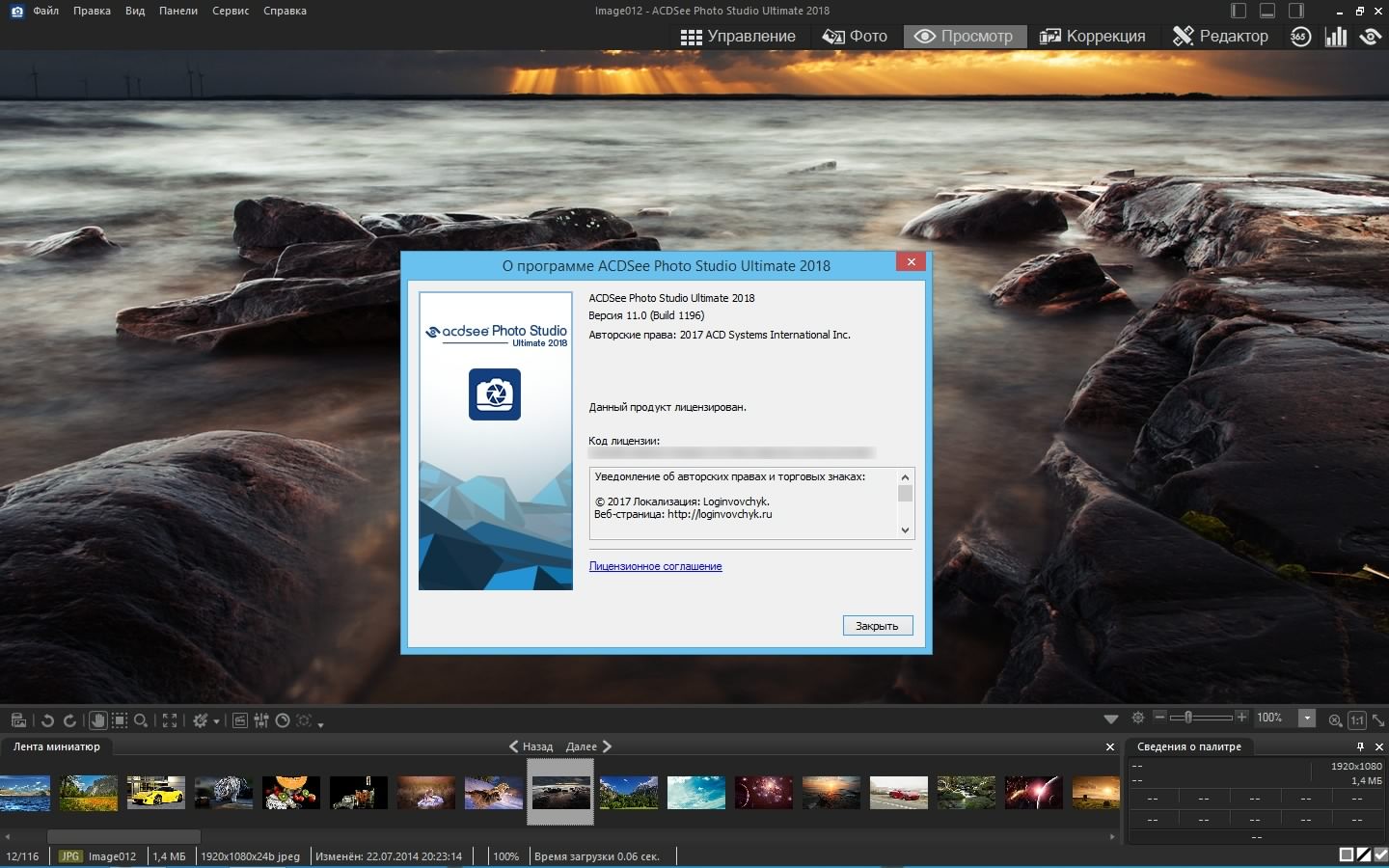Open the Лицензионное соглашение link
This screenshot has height=868, width=1389.
coord(655,566)
